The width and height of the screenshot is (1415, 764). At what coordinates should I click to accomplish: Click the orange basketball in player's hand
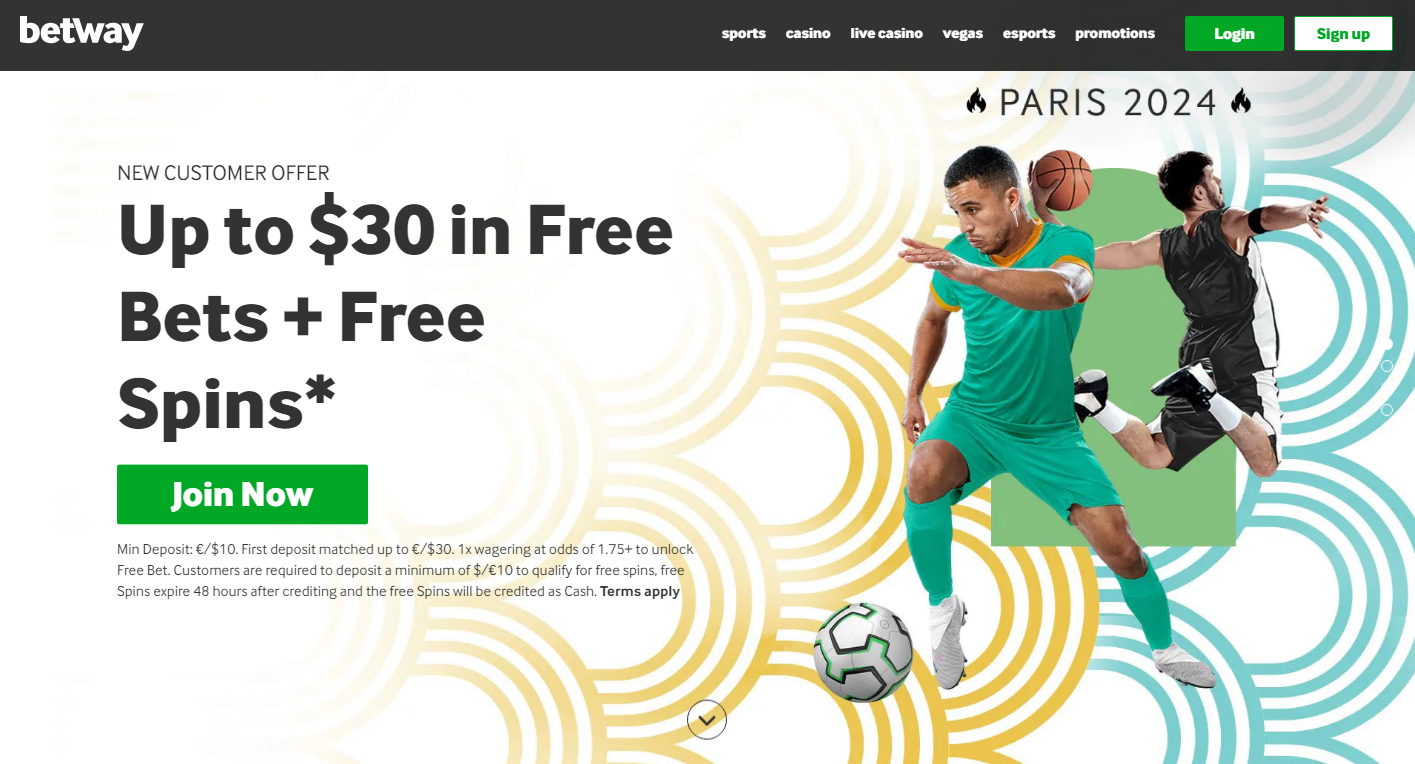[x=1062, y=180]
